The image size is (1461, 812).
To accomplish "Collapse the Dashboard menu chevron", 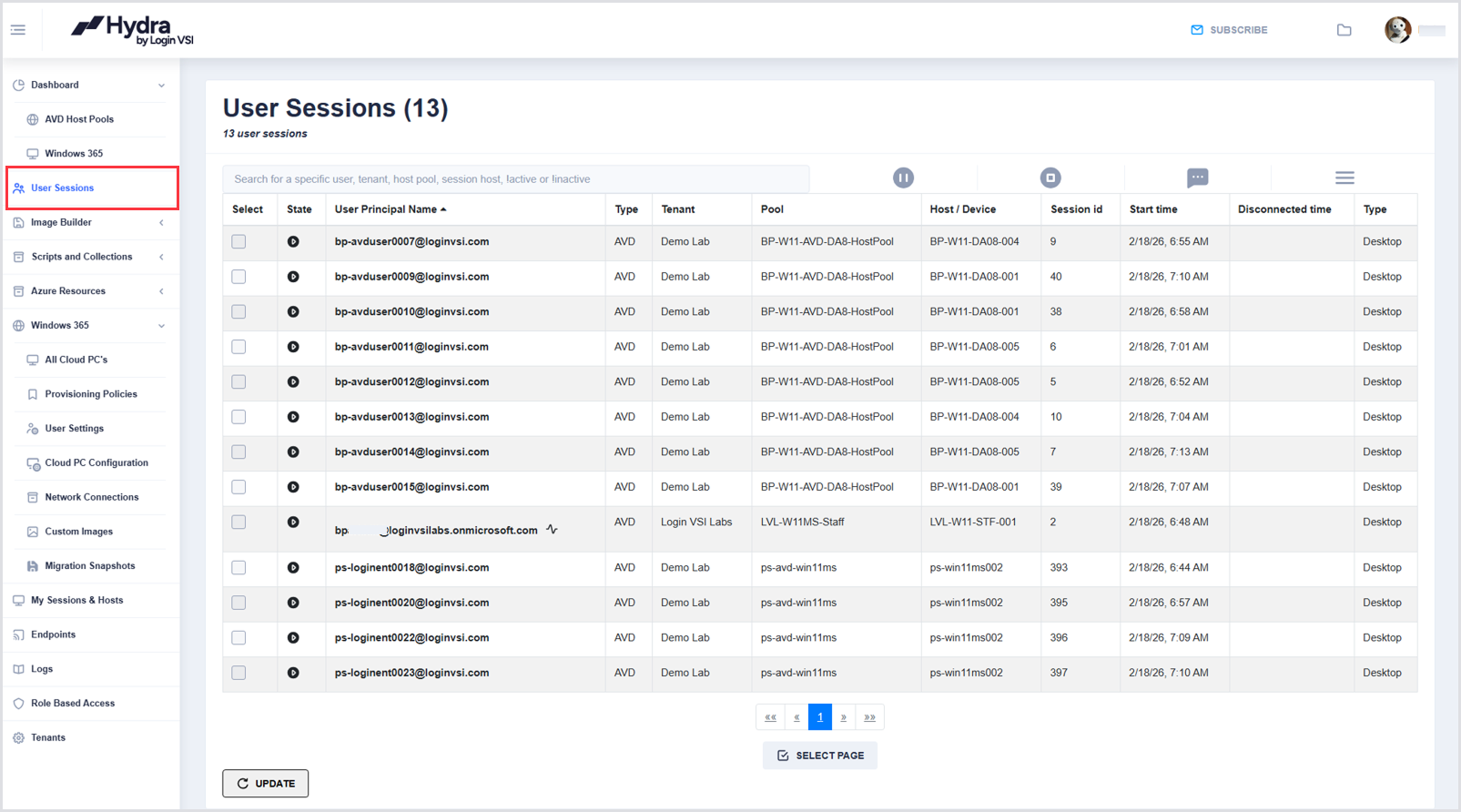I will [x=161, y=86].
